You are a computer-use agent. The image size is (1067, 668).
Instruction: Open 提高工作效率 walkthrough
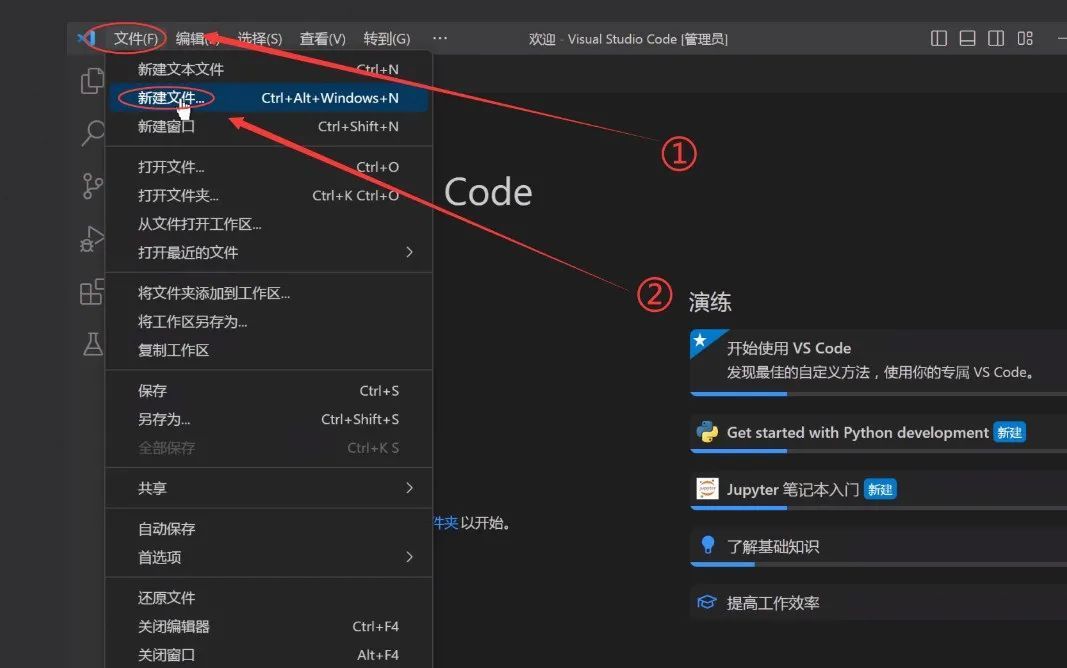(x=879, y=603)
